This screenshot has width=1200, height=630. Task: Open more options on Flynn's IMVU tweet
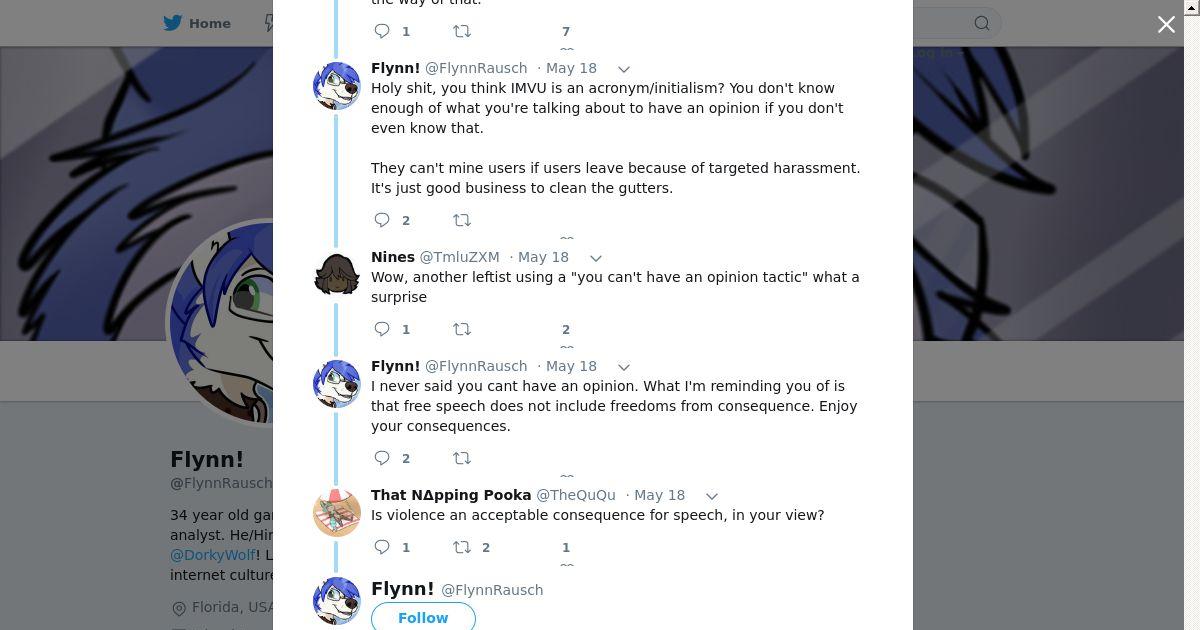(623, 69)
